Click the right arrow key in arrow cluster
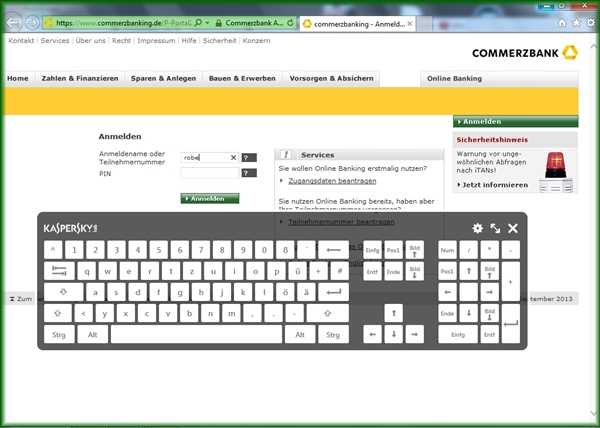The height and width of the screenshot is (428, 600). point(414,335)
